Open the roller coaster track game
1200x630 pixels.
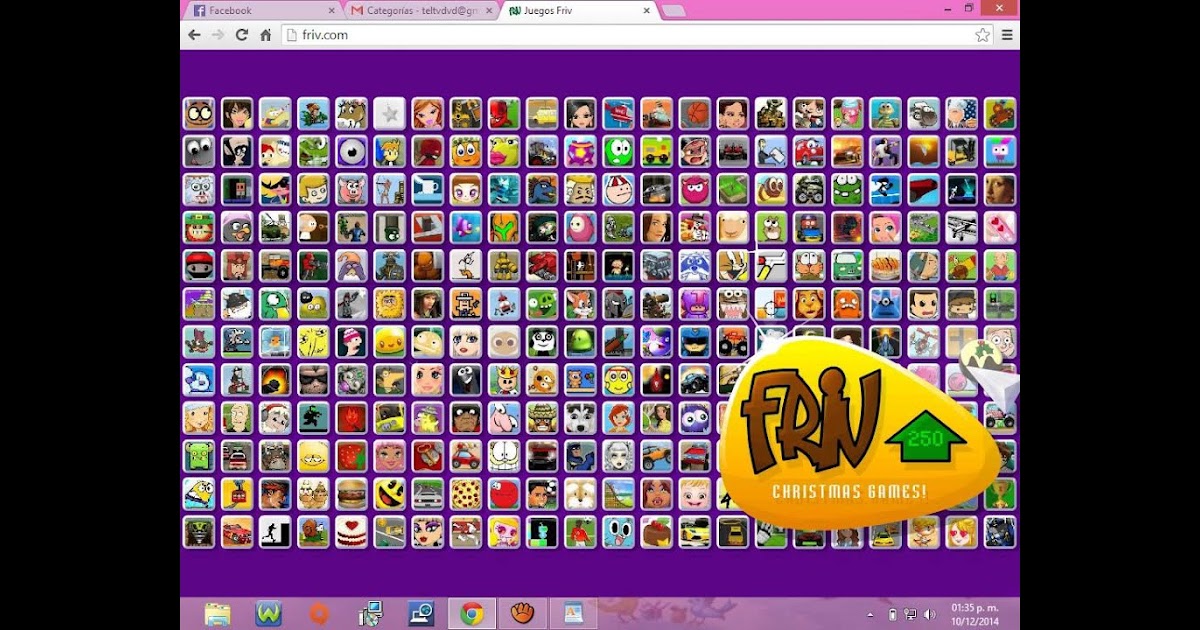(619, 493)
